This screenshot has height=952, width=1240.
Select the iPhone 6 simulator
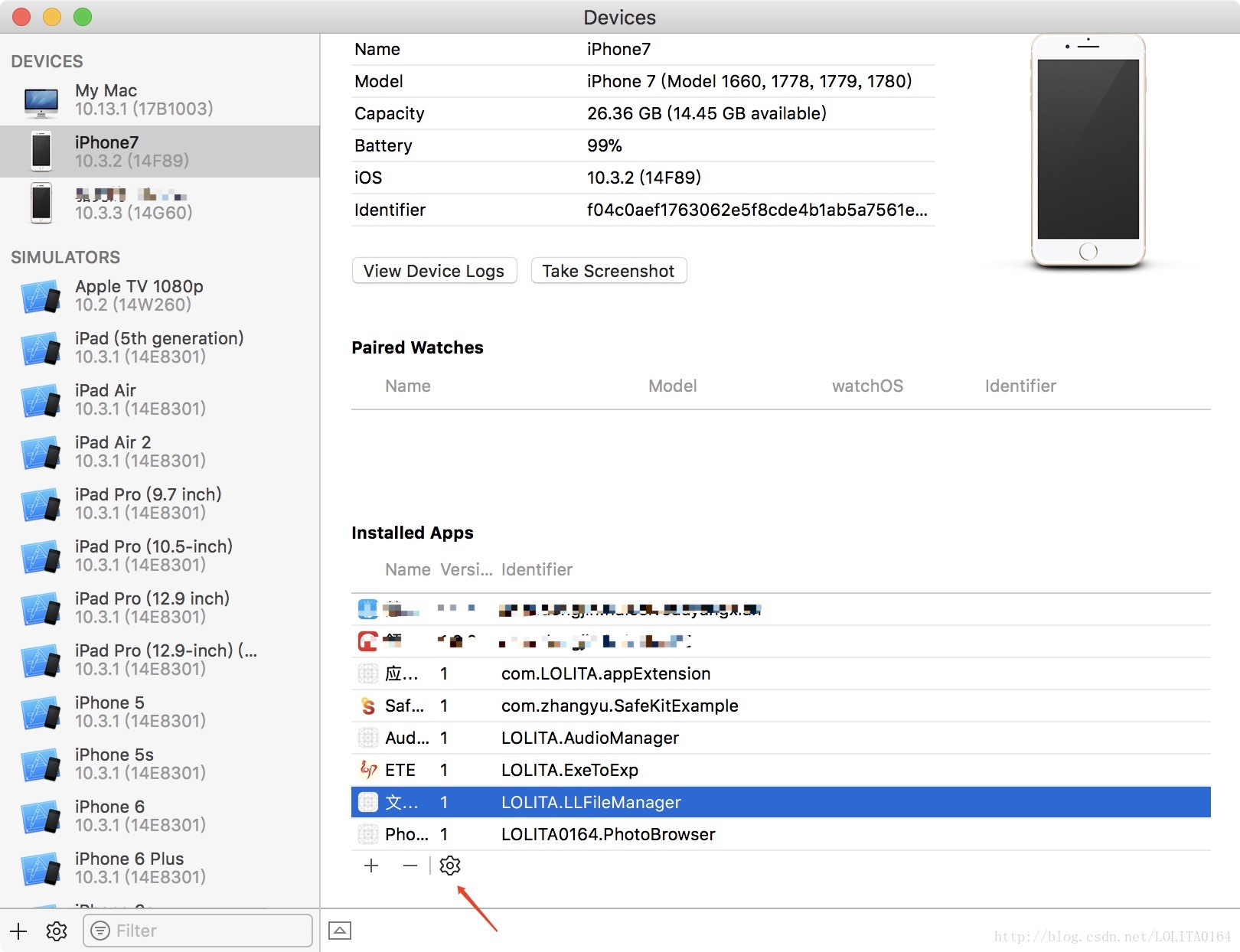coord(160,816)
